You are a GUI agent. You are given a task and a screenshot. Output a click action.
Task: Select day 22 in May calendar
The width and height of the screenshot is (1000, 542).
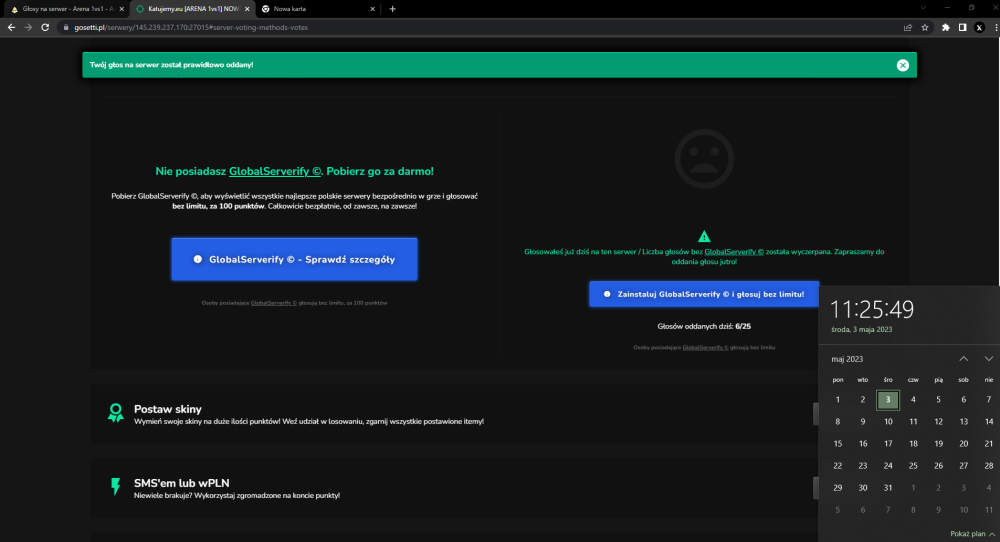(x=837, y=465)
